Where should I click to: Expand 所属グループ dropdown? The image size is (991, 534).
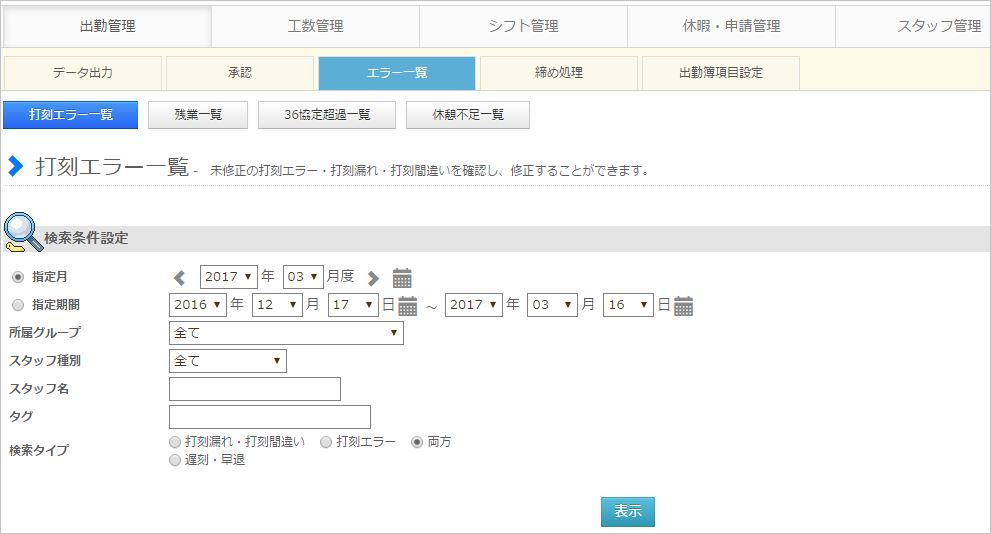point(286,333)
